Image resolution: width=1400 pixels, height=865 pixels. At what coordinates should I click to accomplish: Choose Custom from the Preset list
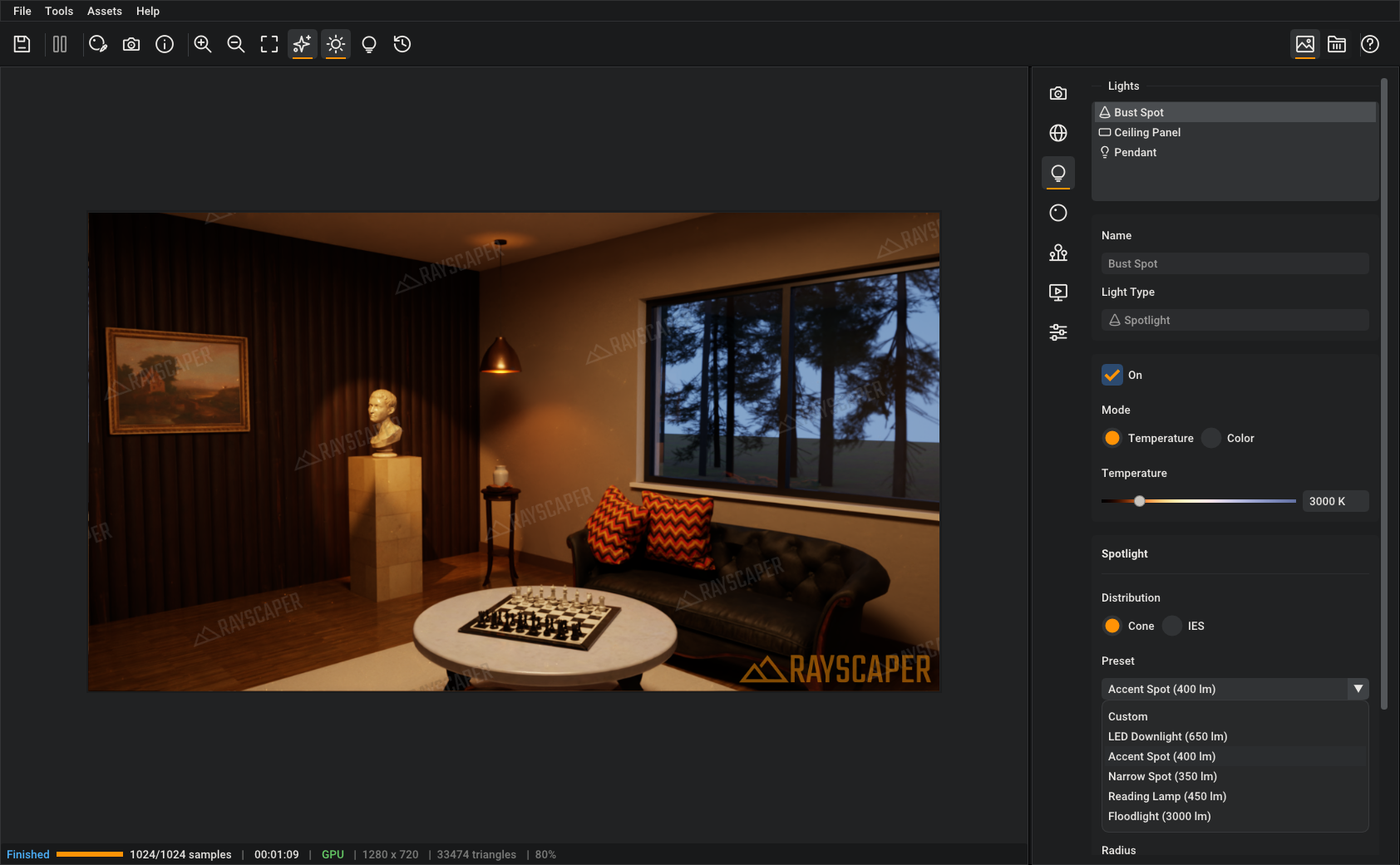click(x=1235, y=716)
